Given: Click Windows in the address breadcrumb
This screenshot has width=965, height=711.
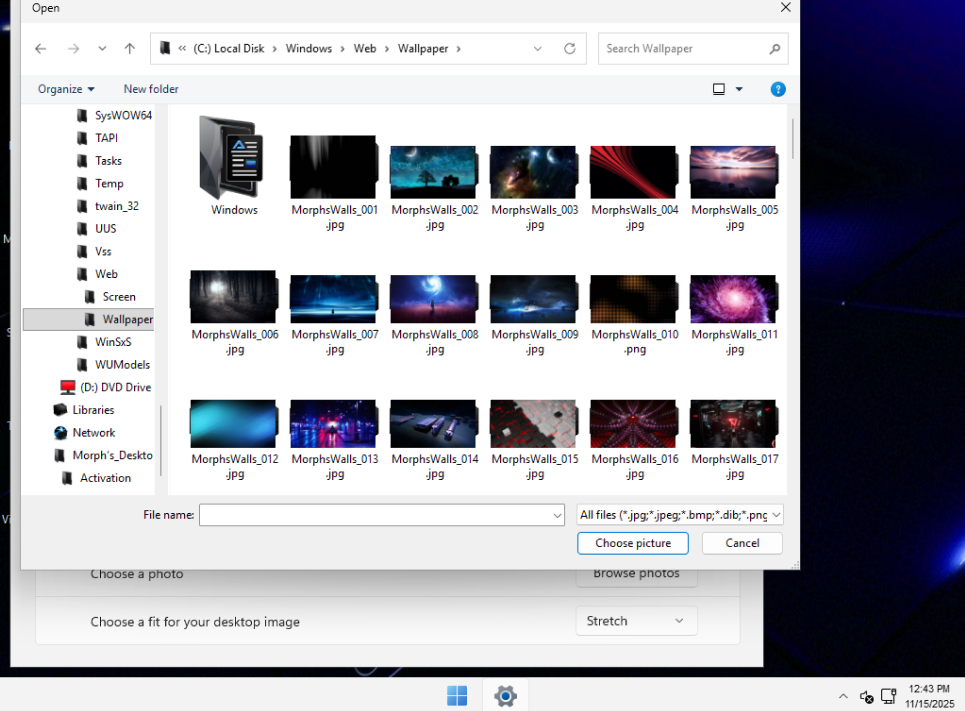Looking at the screenshot, I should [308, 49].
